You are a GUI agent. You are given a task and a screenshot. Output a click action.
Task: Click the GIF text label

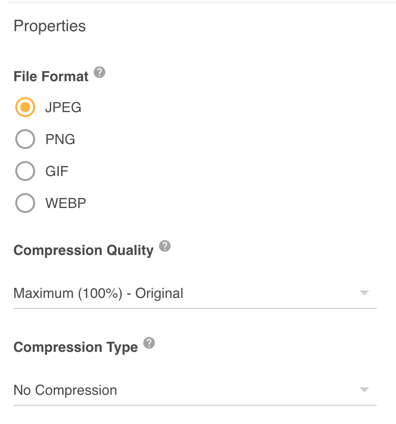[x=57, y=171]
